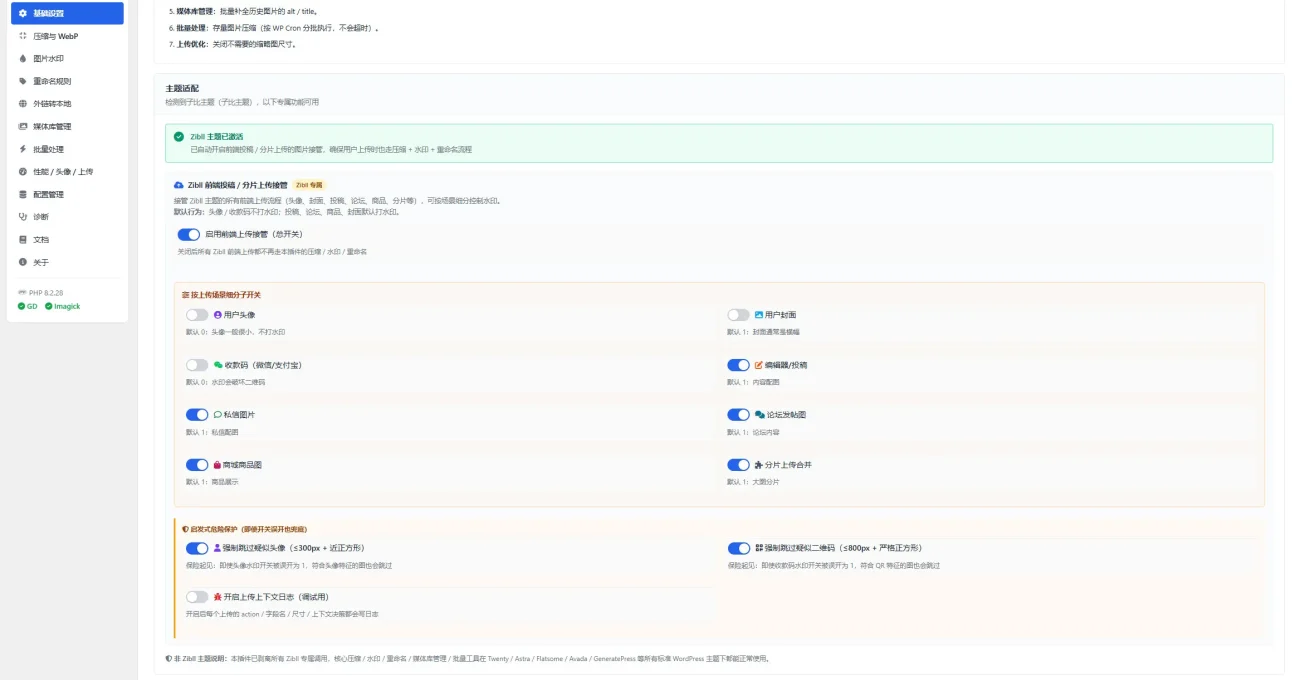The width and height of the screenshot is (1300, 680).
Task: Click the stethoscope icon beside 诊断
Action: [x=23, y=217]
